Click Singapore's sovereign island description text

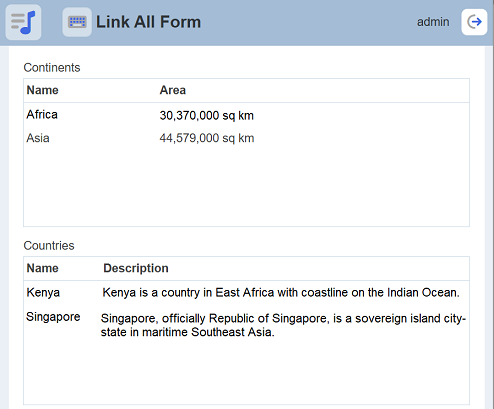click(x=283, y=325)
